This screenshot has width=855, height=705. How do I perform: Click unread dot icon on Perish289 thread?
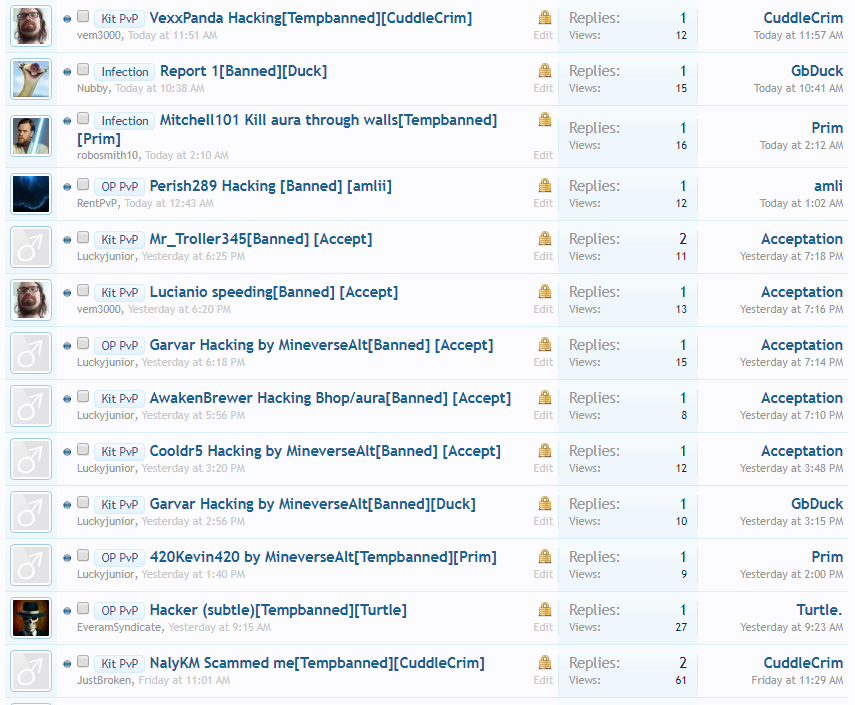click(x=67, y=187)
